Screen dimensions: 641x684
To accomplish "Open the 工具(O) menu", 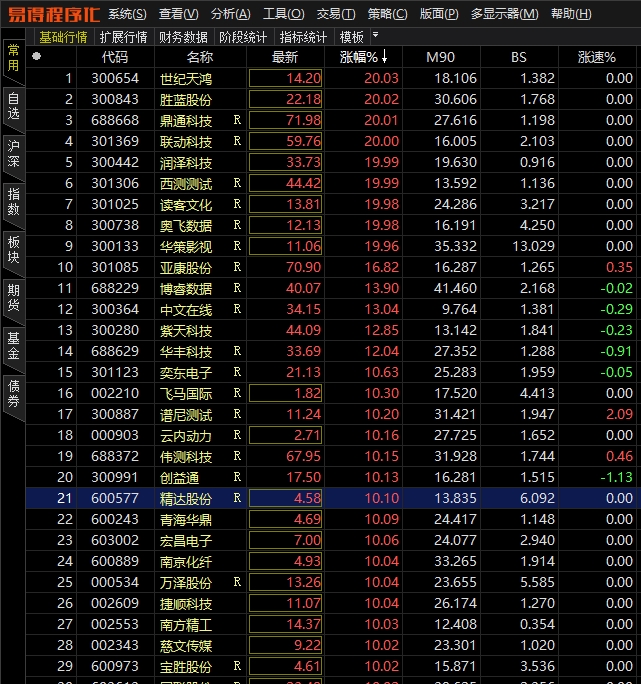I will [284, 14].
